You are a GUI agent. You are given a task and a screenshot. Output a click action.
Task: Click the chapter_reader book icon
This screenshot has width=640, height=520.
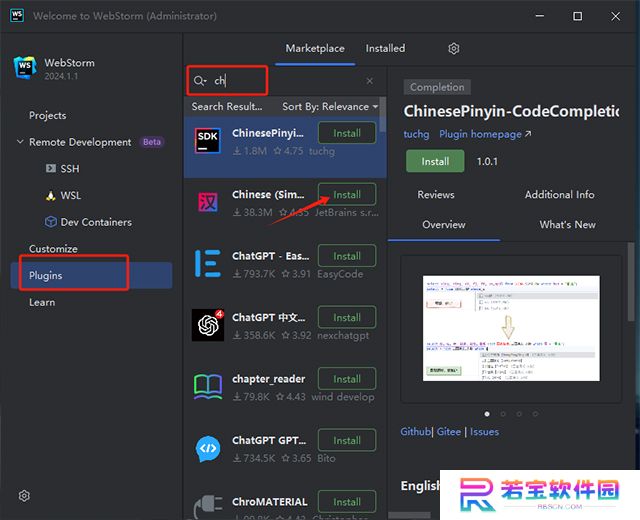(208, 387)
